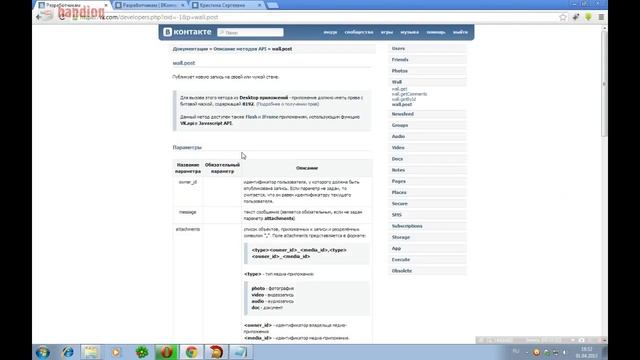Viewport: 640px width, 360px height.
Task: Open 'игры' in the VK header menu
Action: 387,32
